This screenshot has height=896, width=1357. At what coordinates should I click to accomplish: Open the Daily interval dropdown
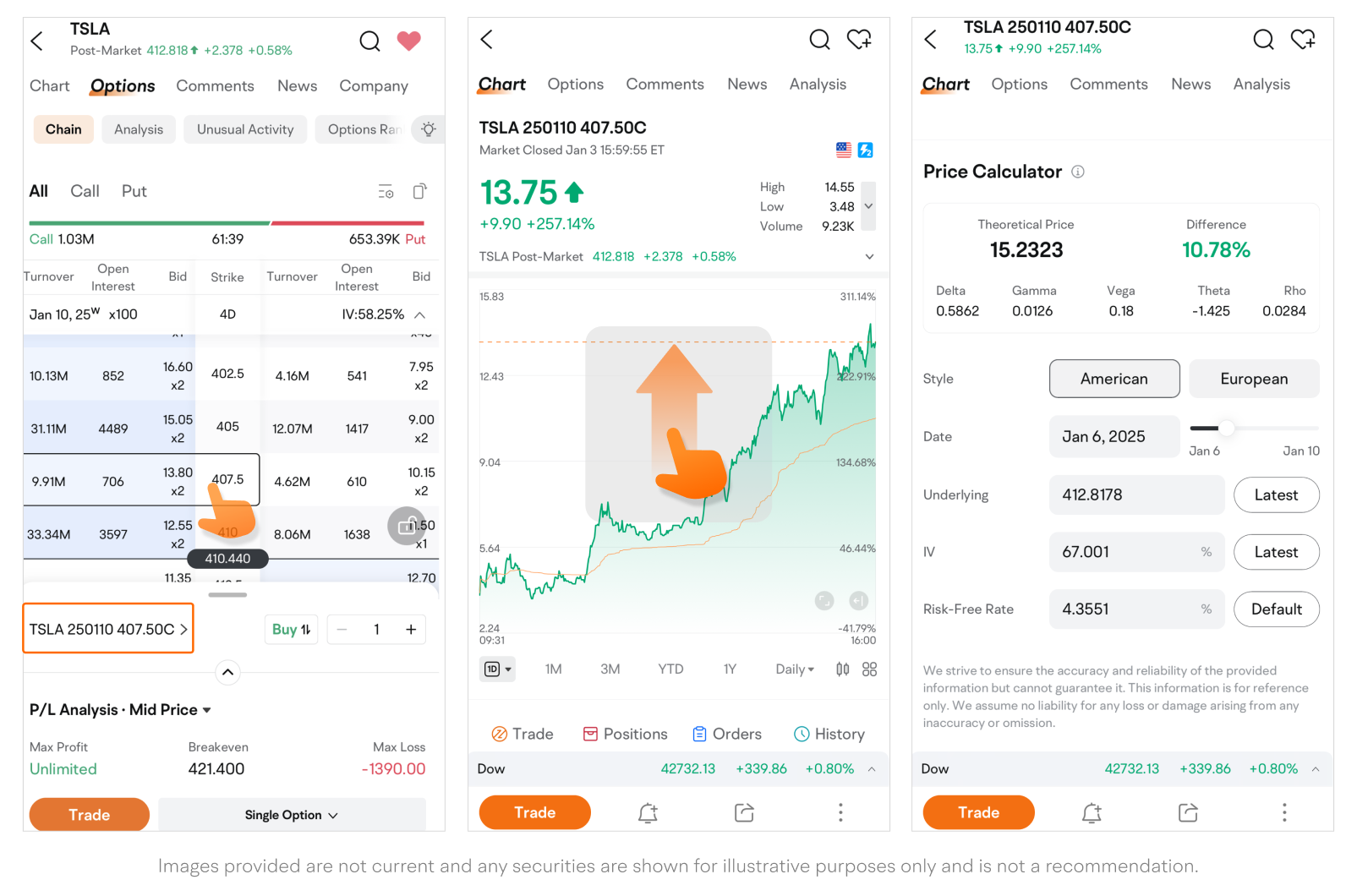(x=795, y=669)
